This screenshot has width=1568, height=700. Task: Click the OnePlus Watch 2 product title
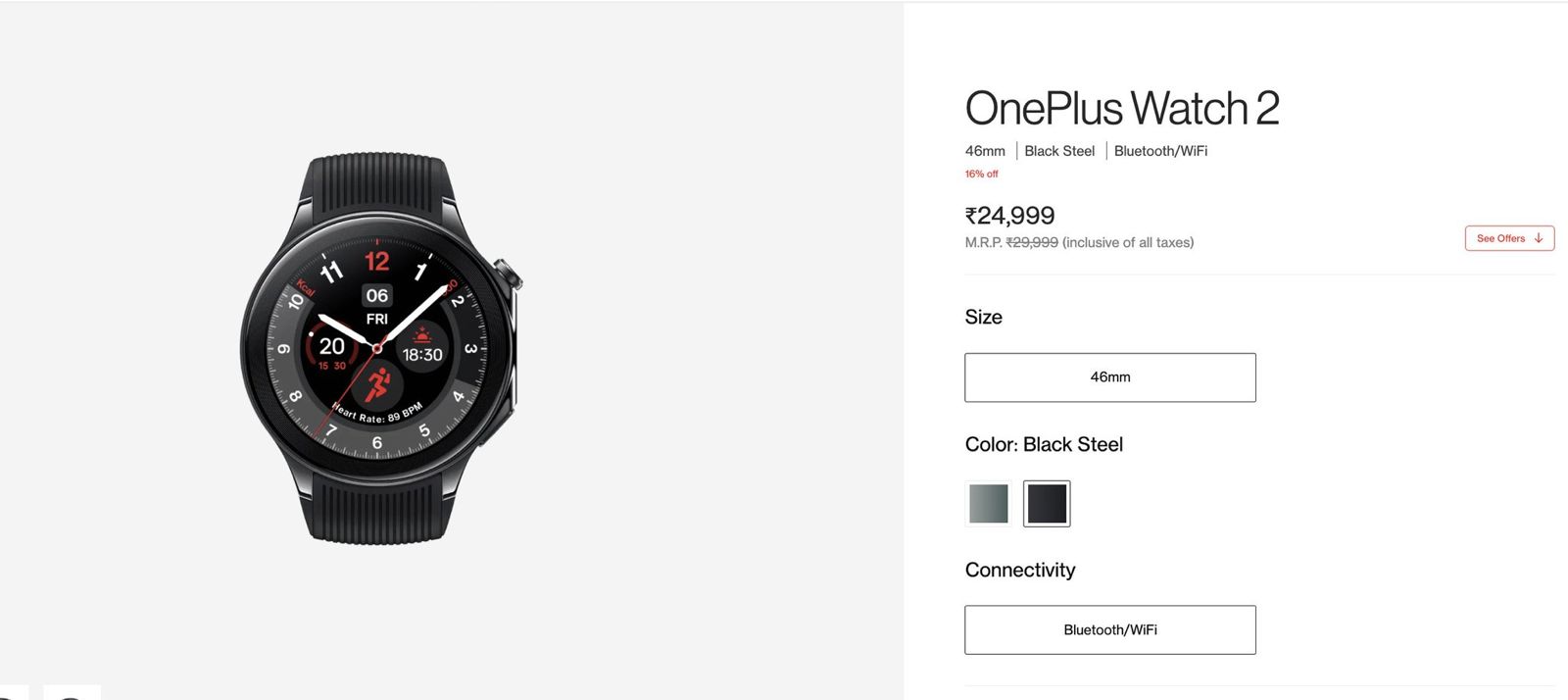(1122, 108)
